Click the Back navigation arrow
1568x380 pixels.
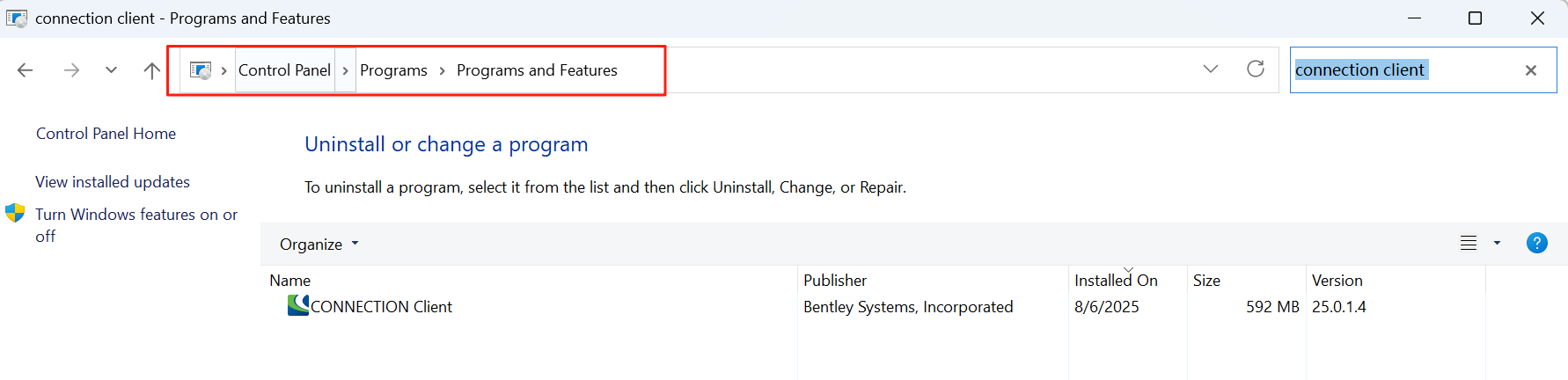[x=26, y=70]
